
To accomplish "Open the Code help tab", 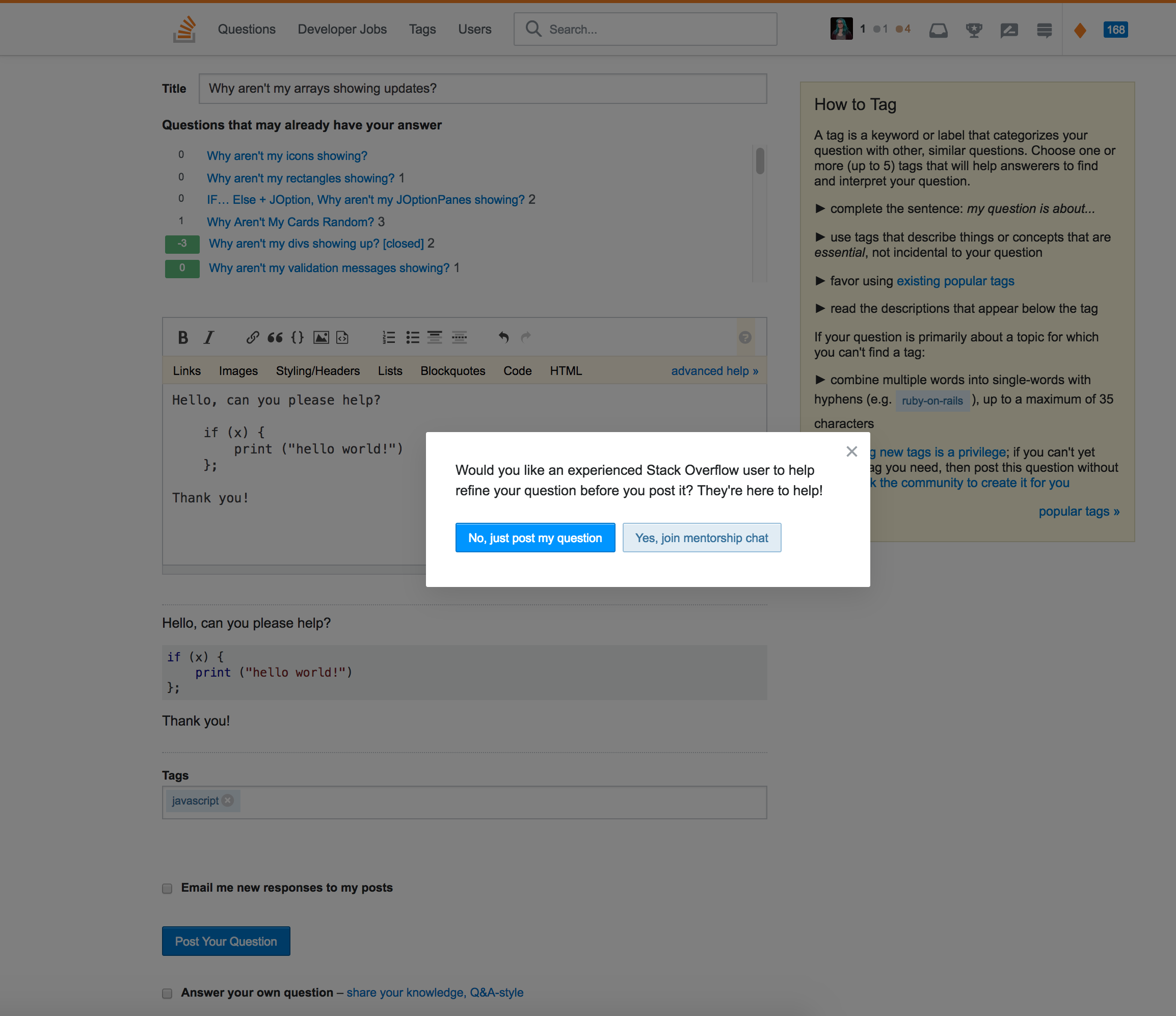I will coord(517,370).
